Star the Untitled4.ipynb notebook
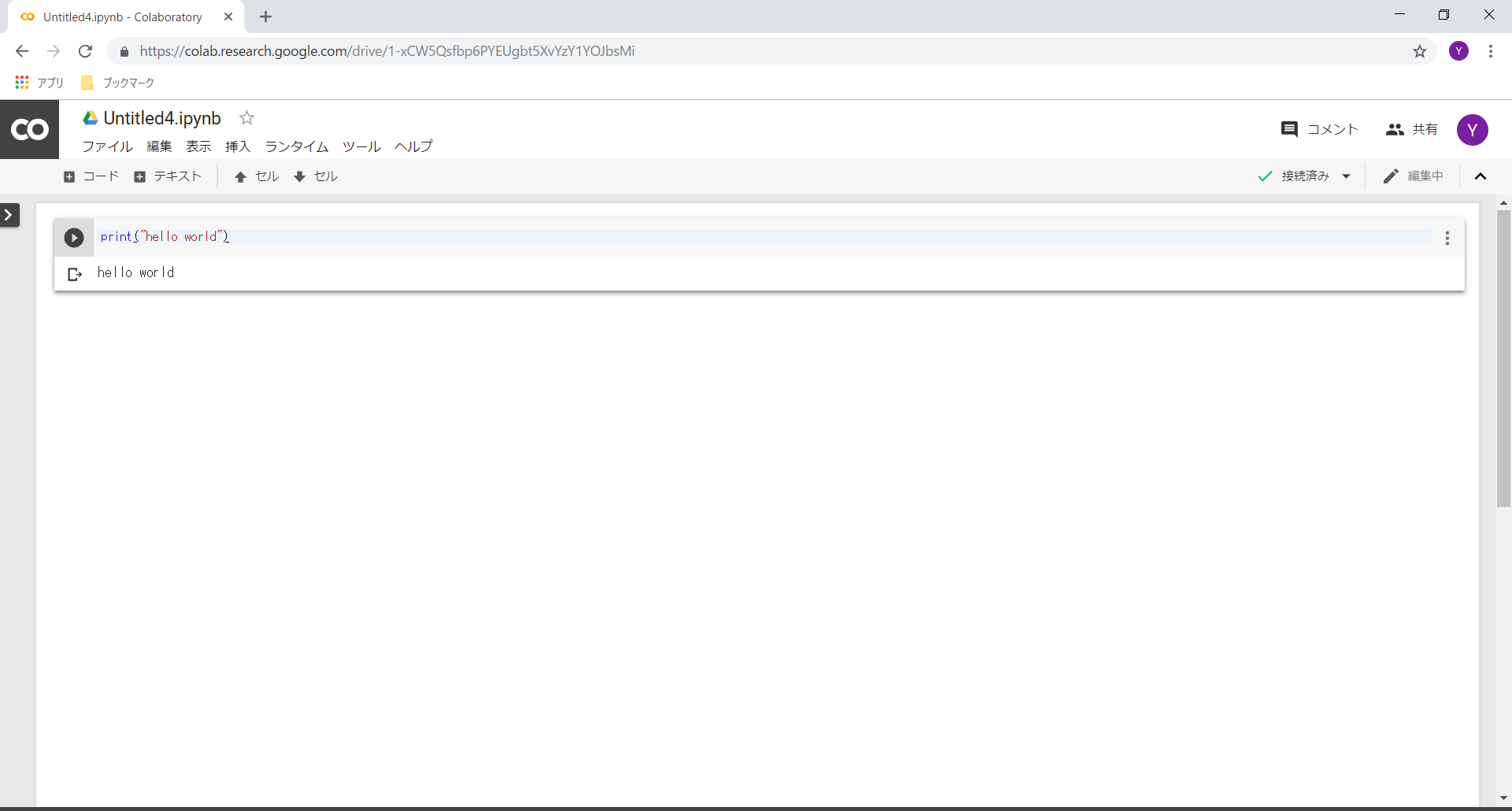The image size is (1512, 811). (x=247, y=118)
